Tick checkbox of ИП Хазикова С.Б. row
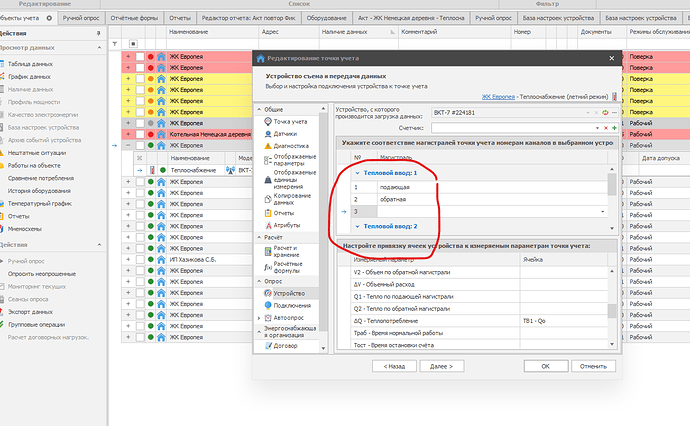This screenshot has width=690, height=426. (x=140, y=259)
